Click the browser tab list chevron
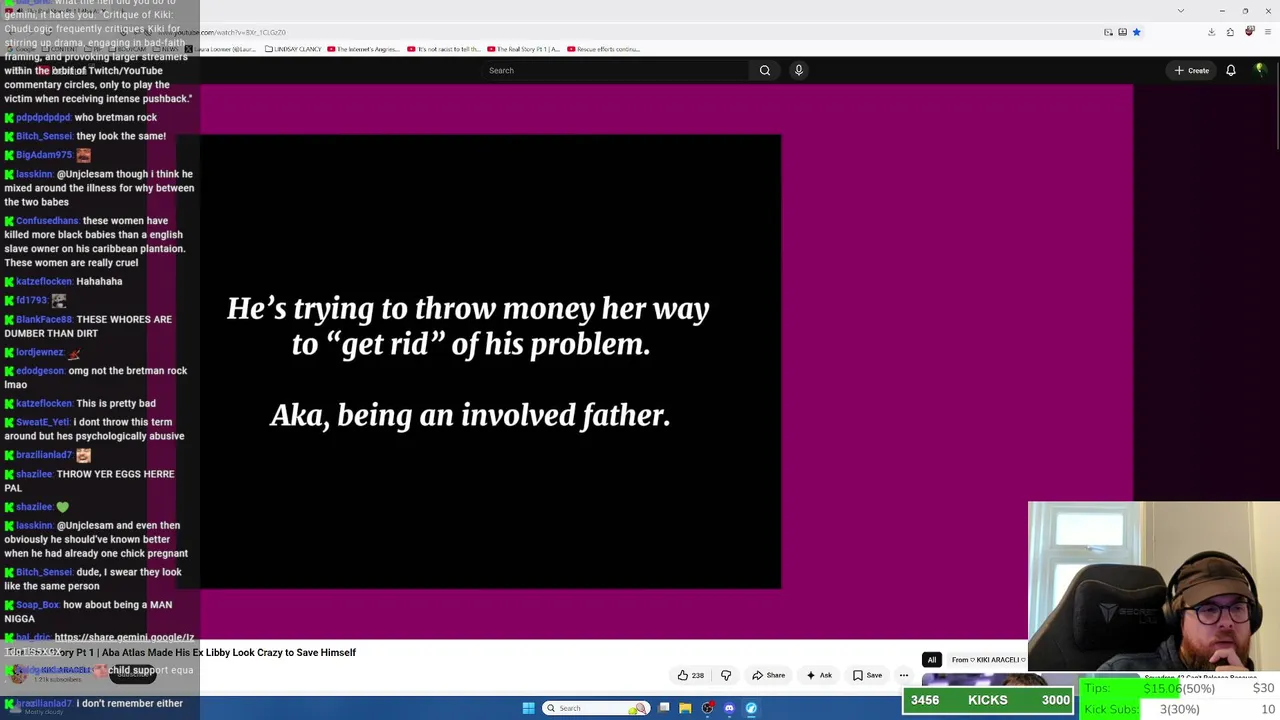1280x720 pixels. pyautogui.click(x=1181, y=11)
